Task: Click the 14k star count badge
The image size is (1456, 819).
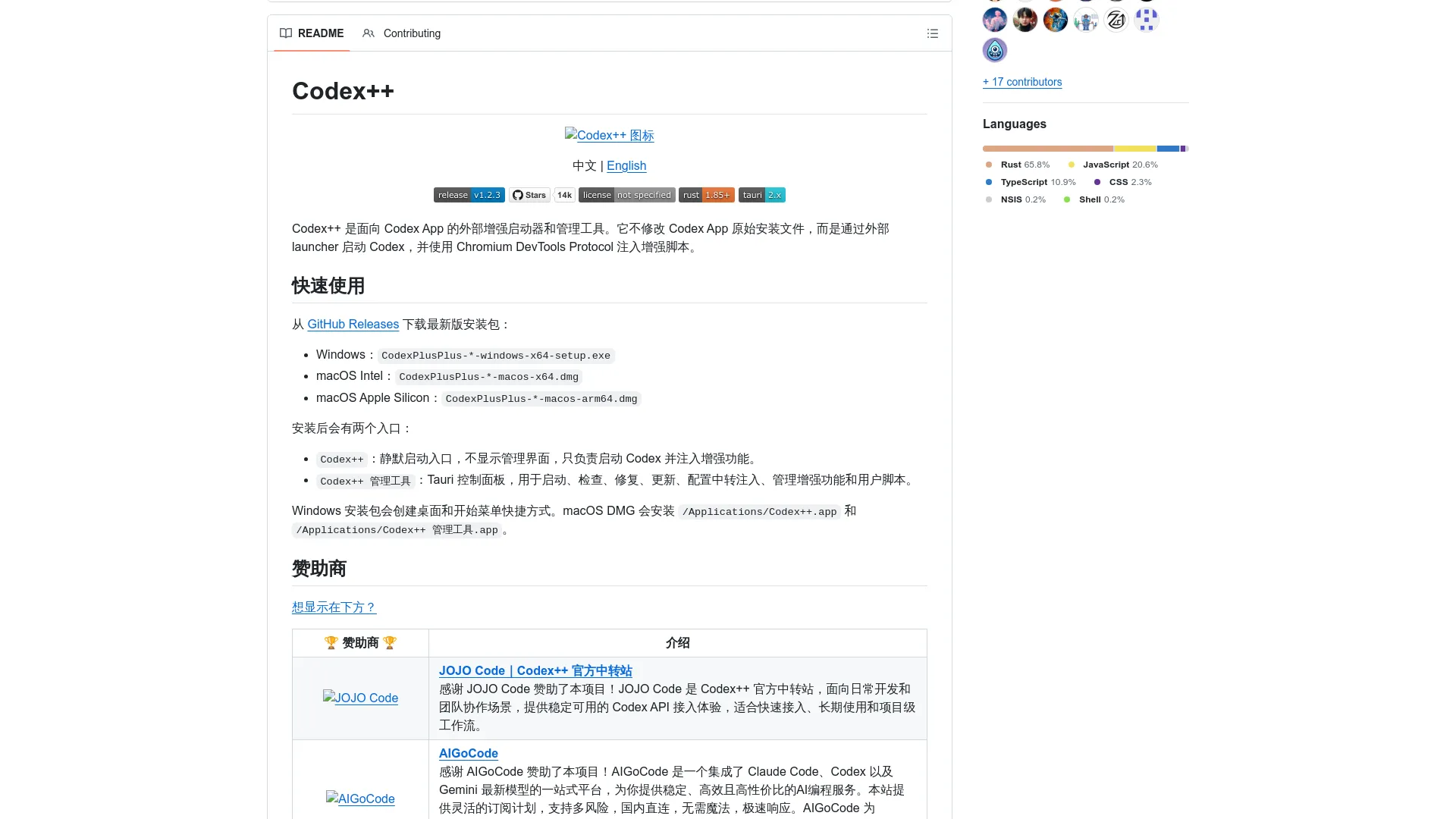Action: [565, 195]
